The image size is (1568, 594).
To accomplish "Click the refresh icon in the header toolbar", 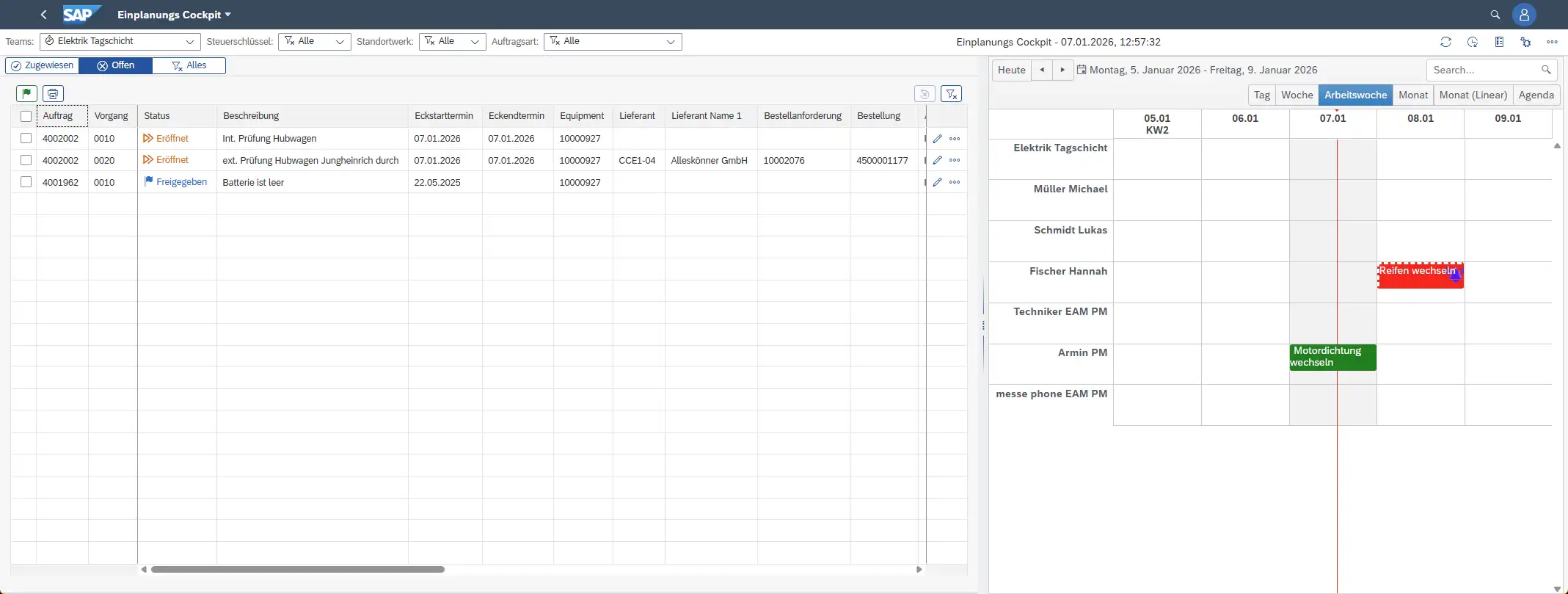I will pos(1445,42).
